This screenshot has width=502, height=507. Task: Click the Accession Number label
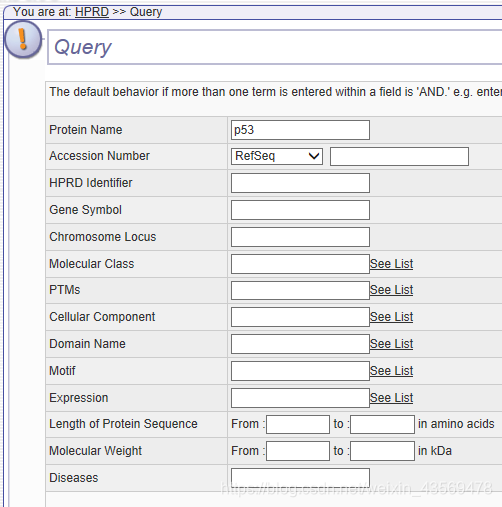99,156
